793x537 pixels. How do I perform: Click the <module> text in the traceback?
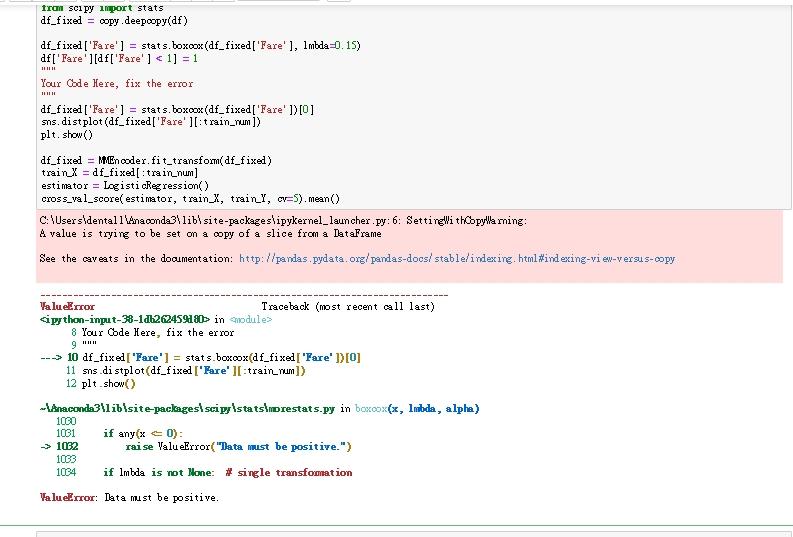(251, 320)
